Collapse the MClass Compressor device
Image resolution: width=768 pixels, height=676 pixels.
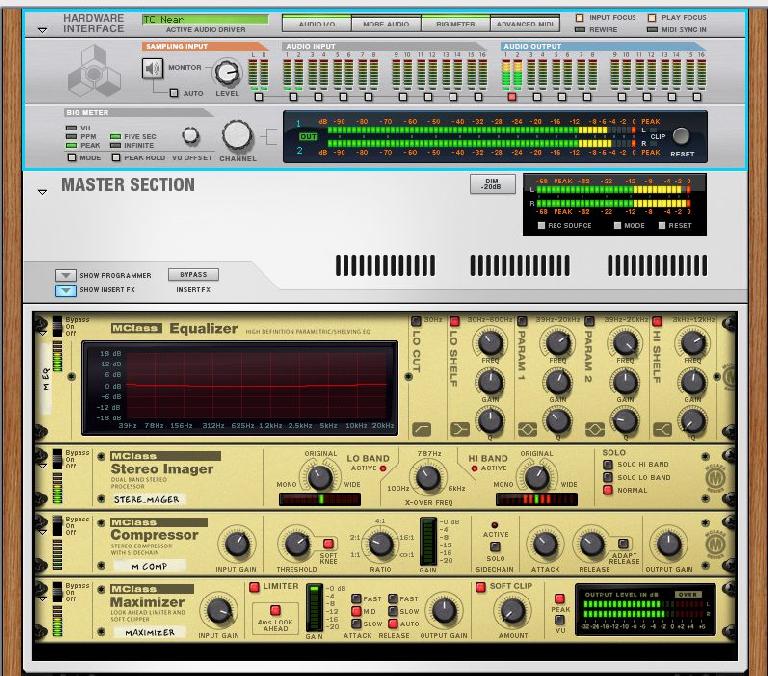[x=43, y=532]
